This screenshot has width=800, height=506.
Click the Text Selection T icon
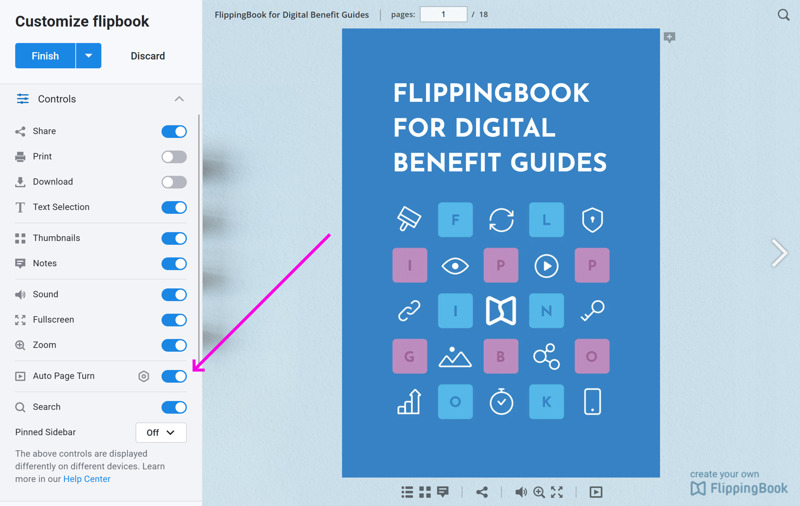click(x=20, y=207)
